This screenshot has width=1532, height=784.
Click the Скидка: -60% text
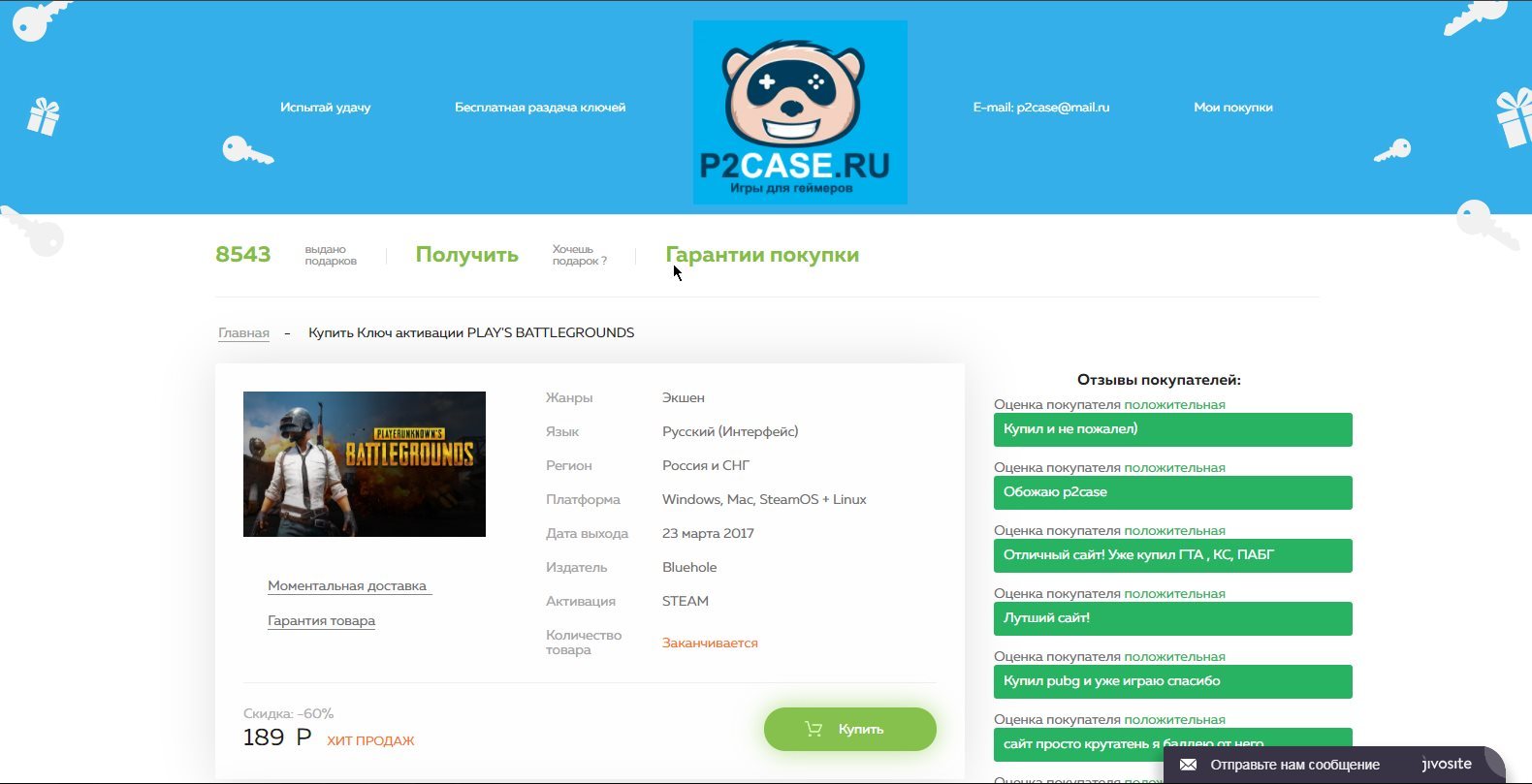tap(288, 714)
